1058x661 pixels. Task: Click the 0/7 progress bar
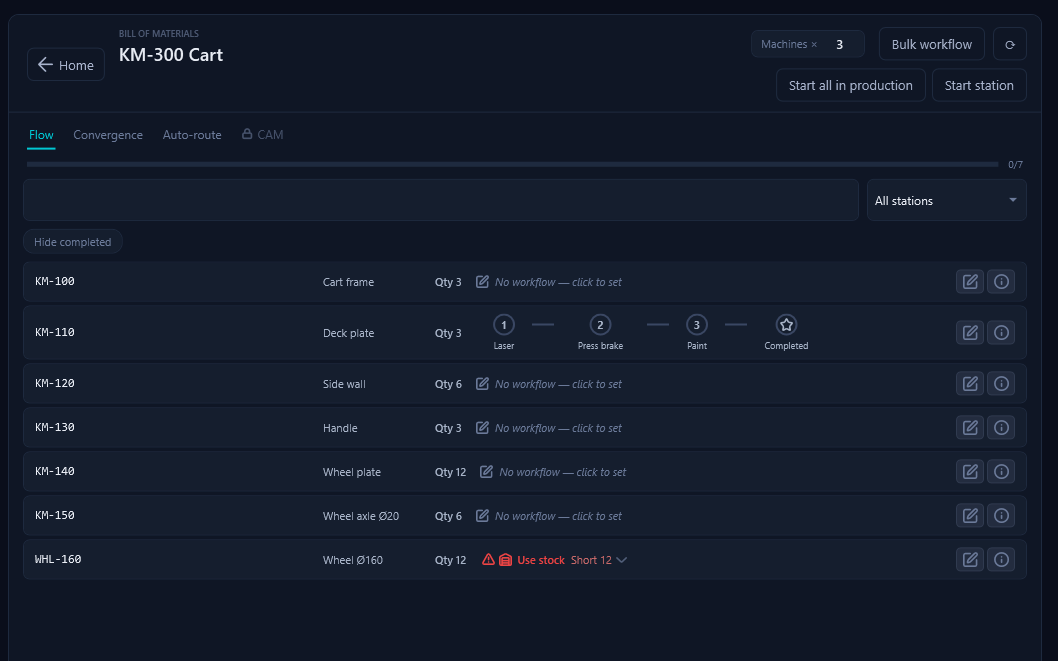coord(512,164)
